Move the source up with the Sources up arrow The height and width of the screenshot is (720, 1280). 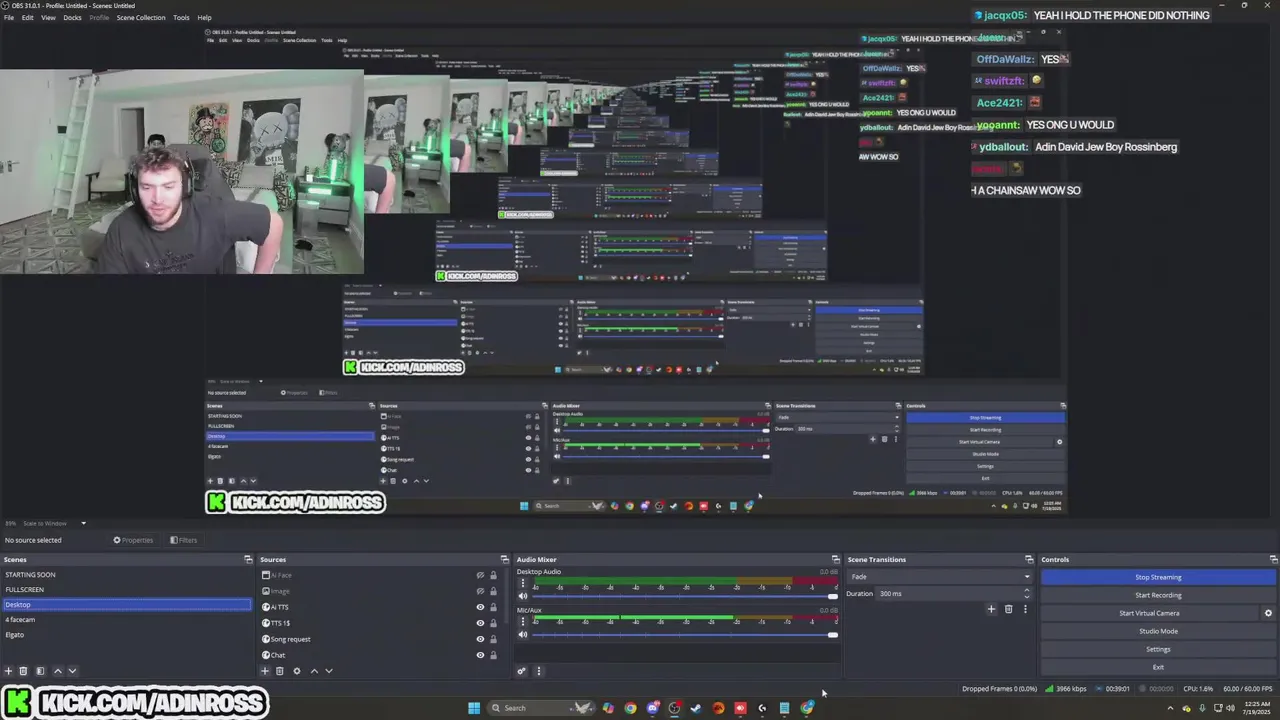point(314,671)
